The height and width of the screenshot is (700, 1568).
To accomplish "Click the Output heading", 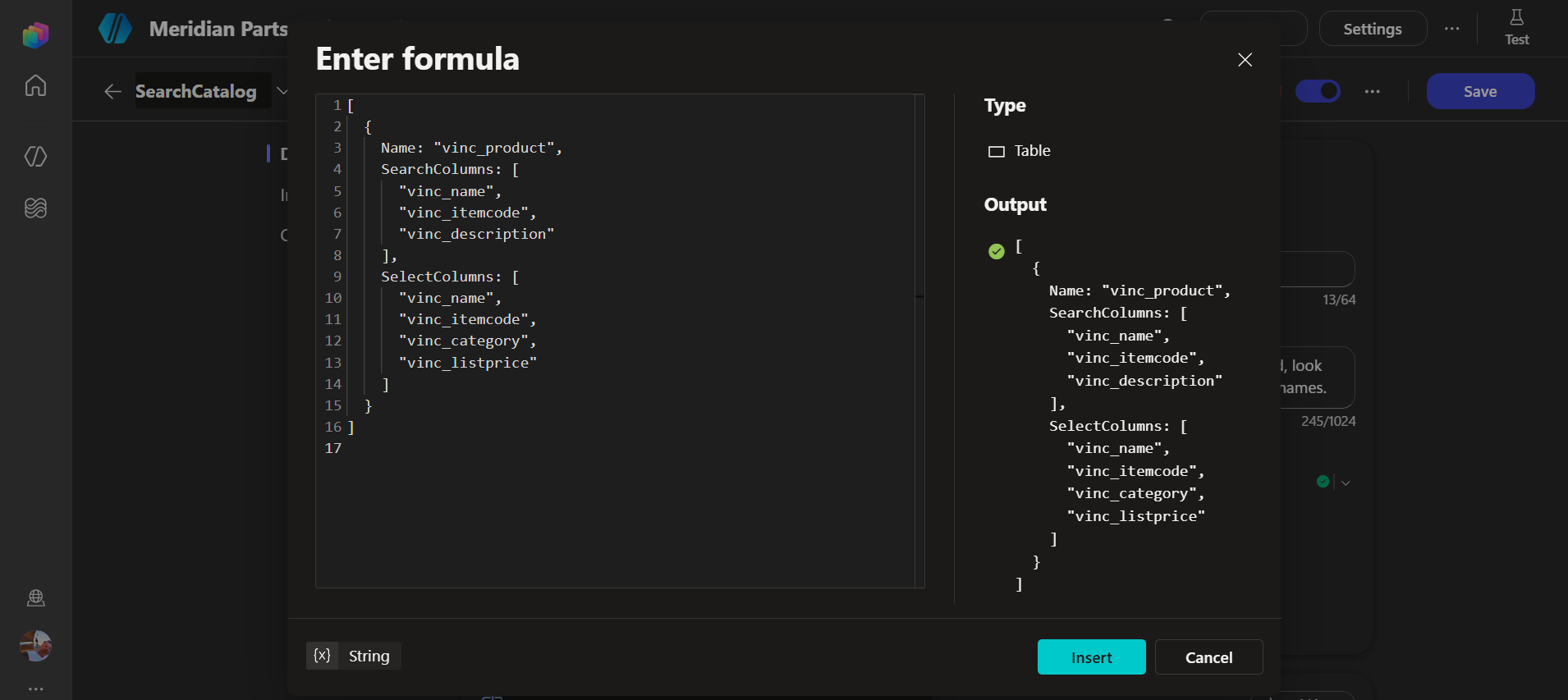I will click(x=1016, y=204).
